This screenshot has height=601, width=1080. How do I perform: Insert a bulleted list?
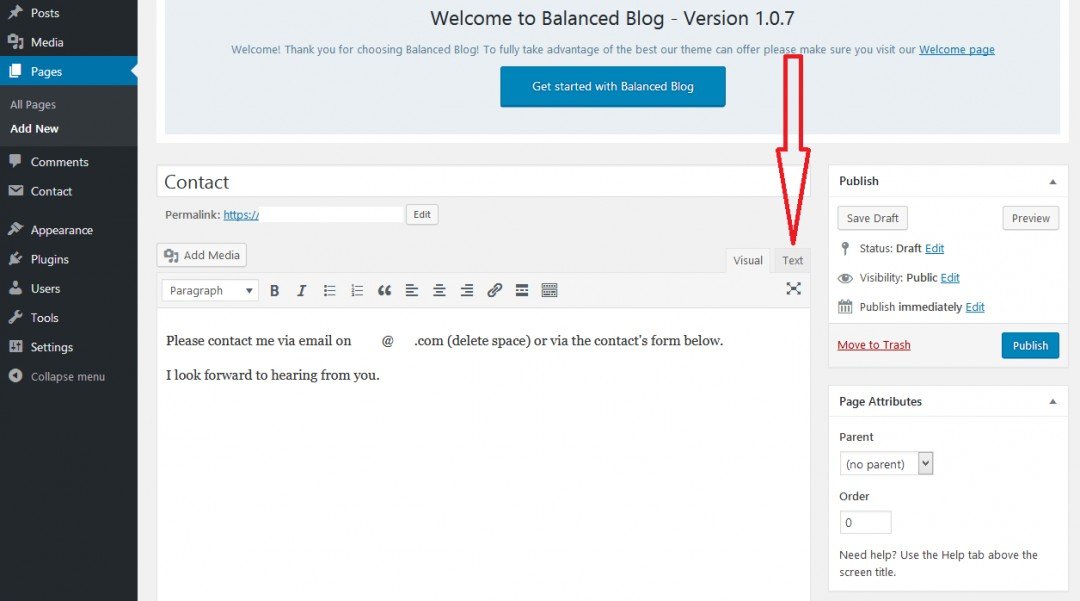329,291
